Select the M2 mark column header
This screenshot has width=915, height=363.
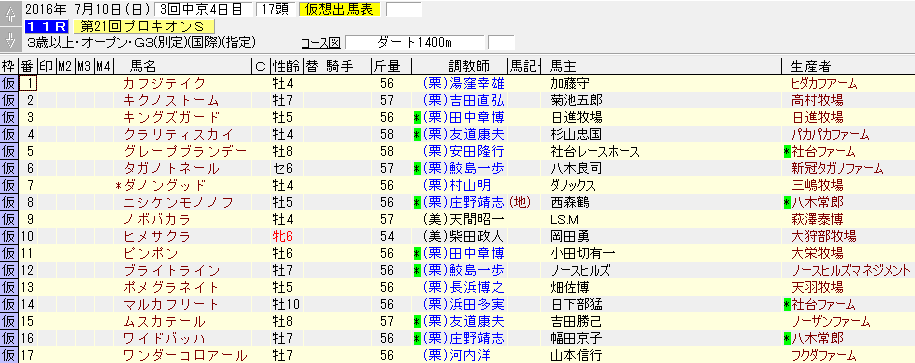pos(65,66)
